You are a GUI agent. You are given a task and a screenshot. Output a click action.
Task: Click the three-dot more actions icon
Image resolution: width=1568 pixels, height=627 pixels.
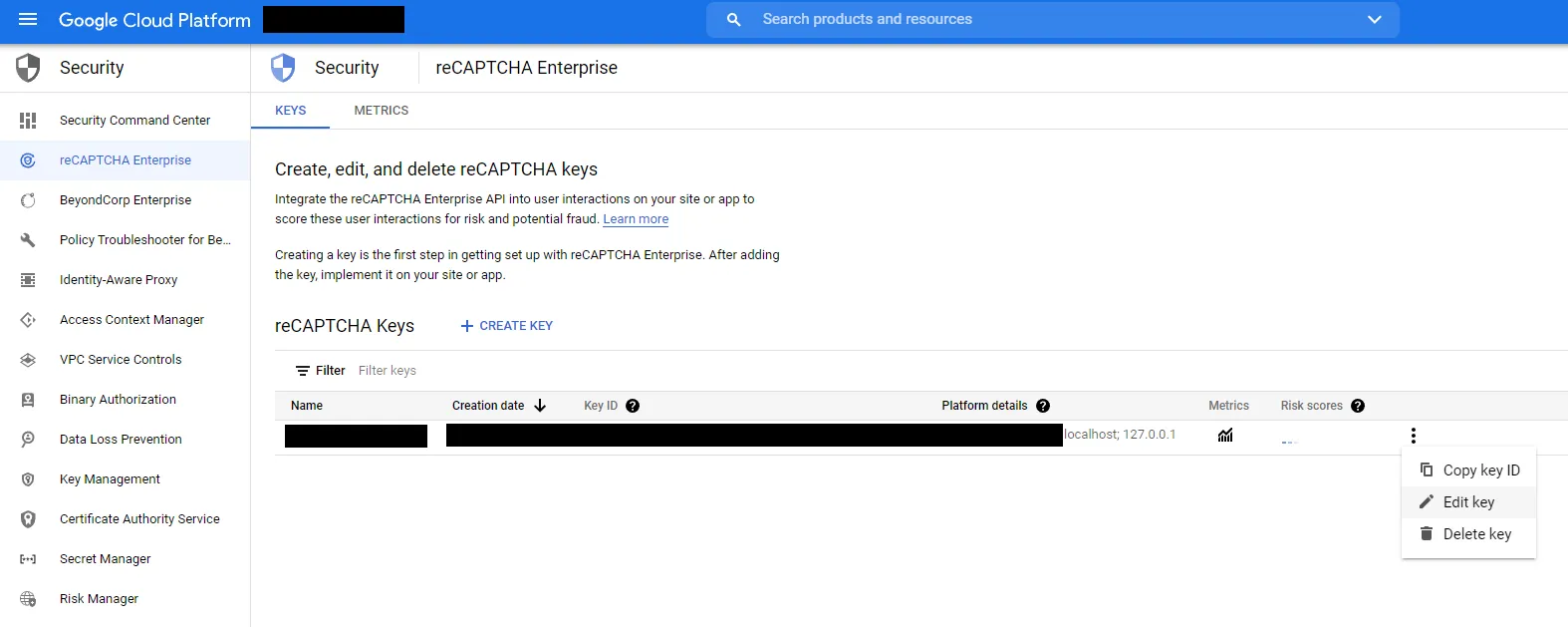tap(1414, 436)
